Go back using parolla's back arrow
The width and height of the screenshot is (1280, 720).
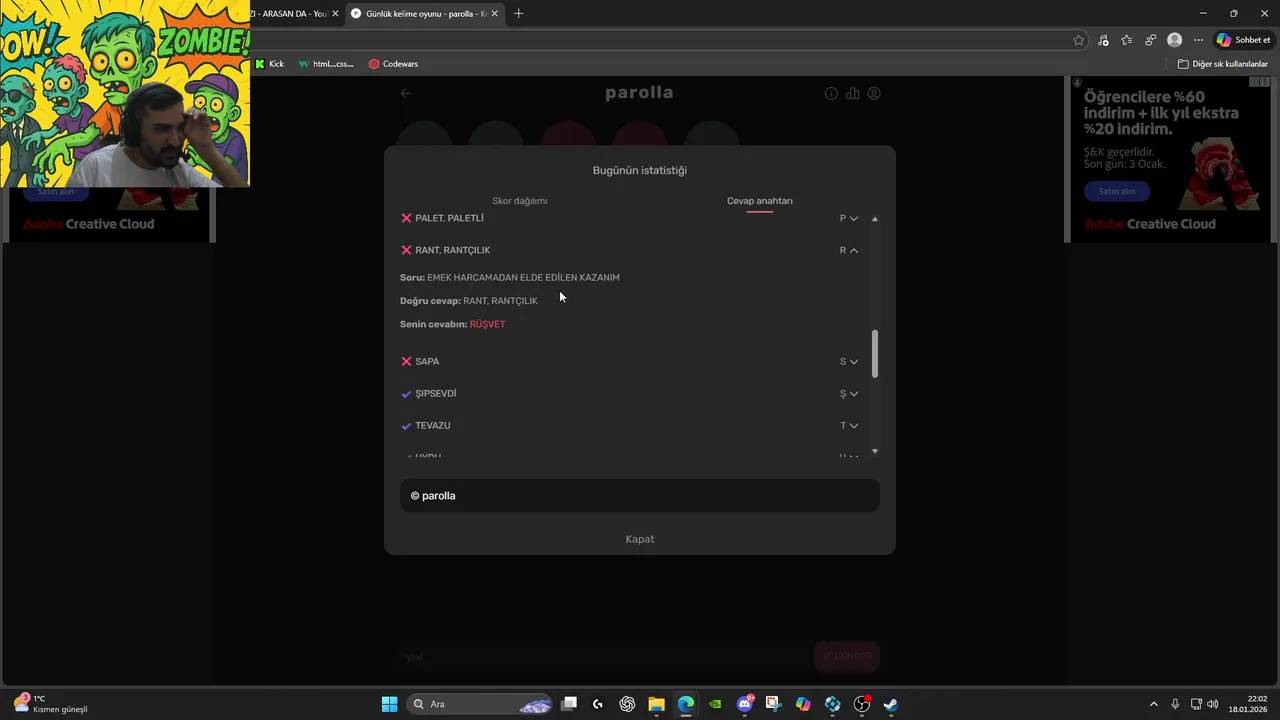pyautogui.click(x=405, y=93)
